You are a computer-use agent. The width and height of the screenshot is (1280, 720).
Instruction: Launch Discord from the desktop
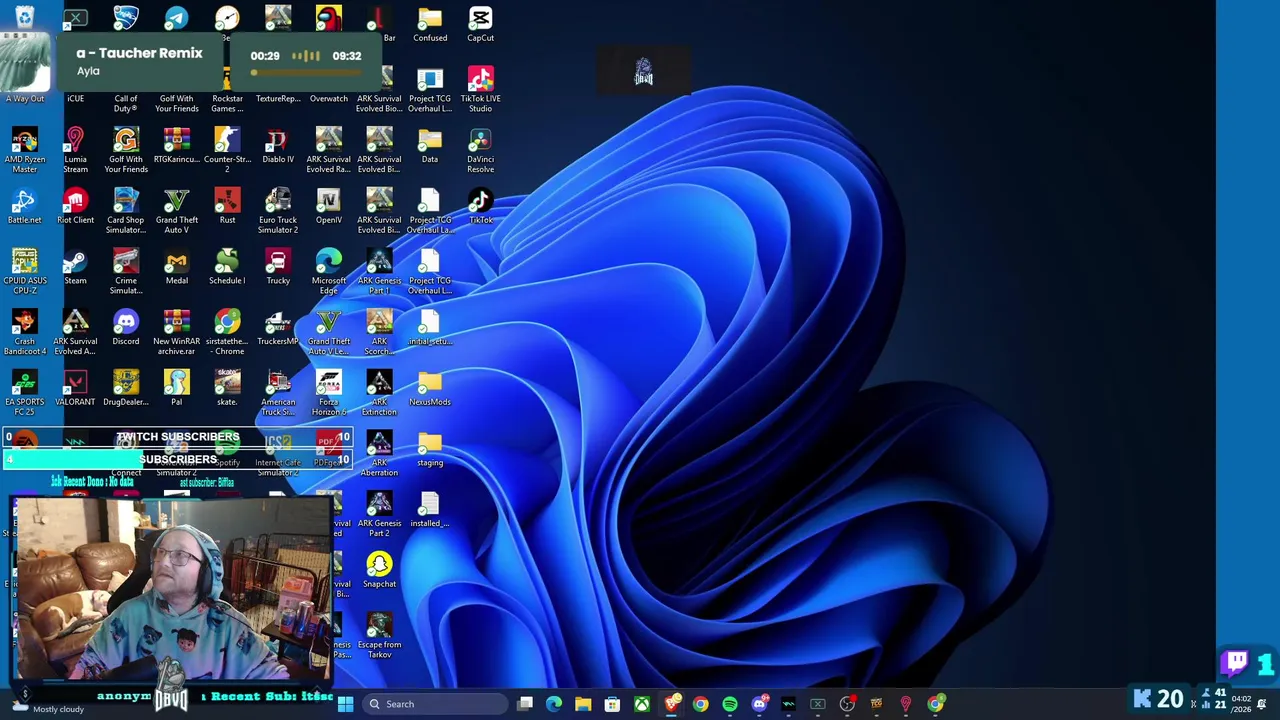pos(126,328)
